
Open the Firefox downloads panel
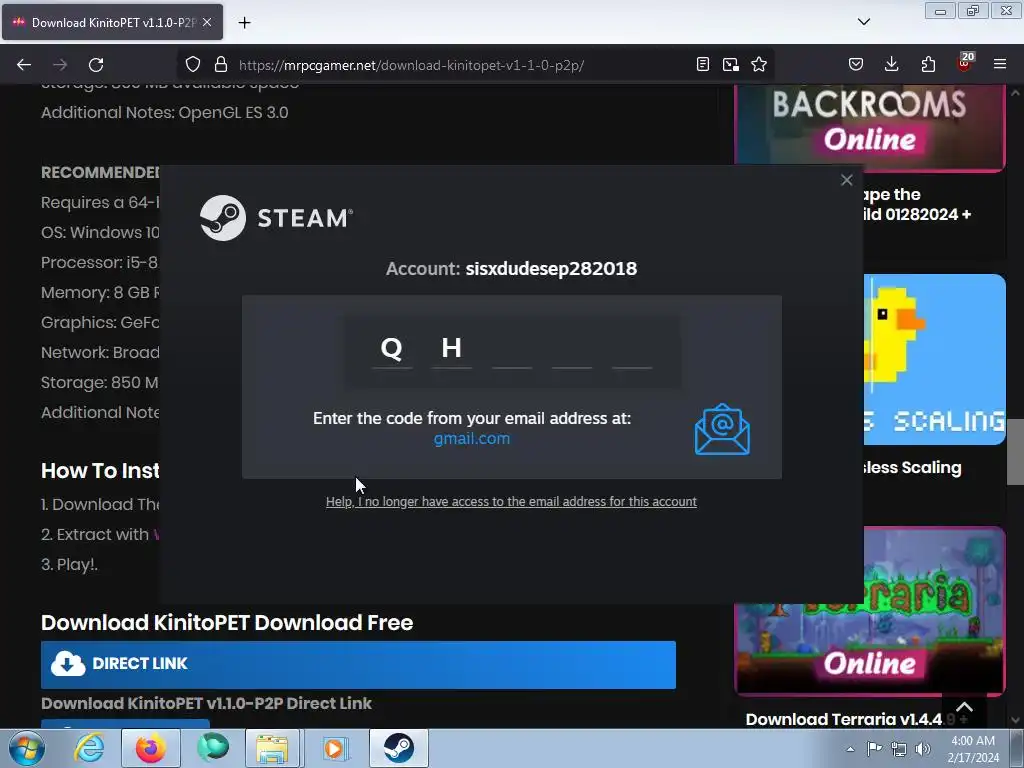[x=891, y=64]
